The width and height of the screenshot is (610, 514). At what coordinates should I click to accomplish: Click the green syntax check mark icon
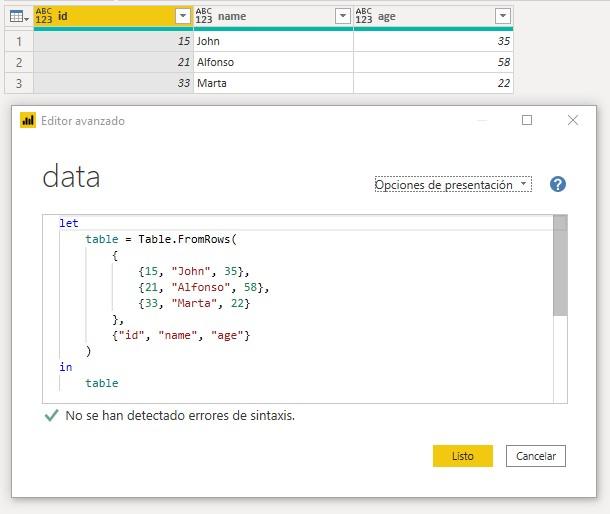point(52,416)
